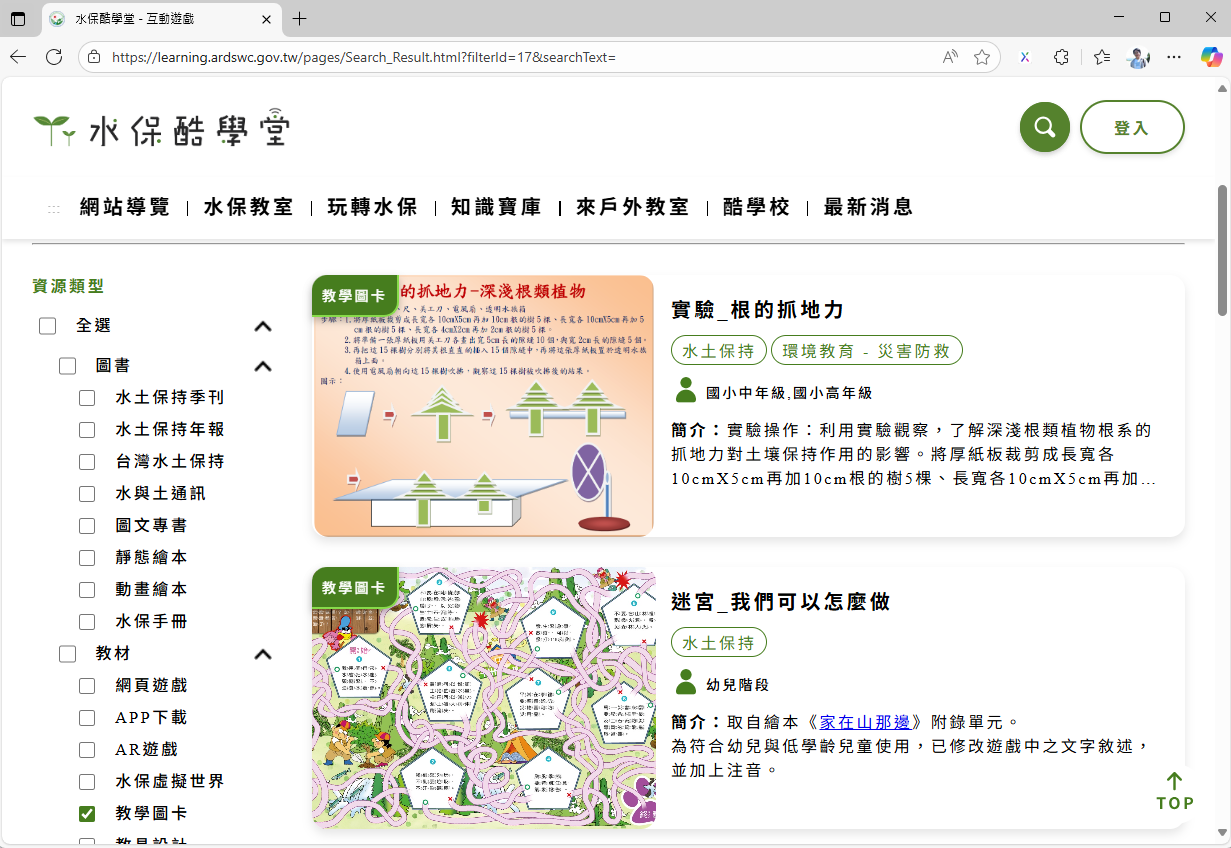Screen dimensions: 1231x848
Task: Enable the 水土保持季刊 checkbox
Action: (87, 398)
